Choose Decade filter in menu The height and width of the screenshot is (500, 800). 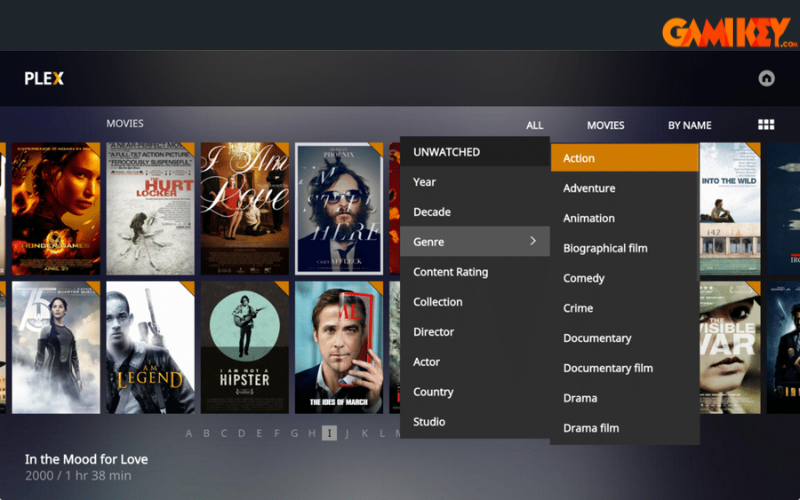(475, 212)
